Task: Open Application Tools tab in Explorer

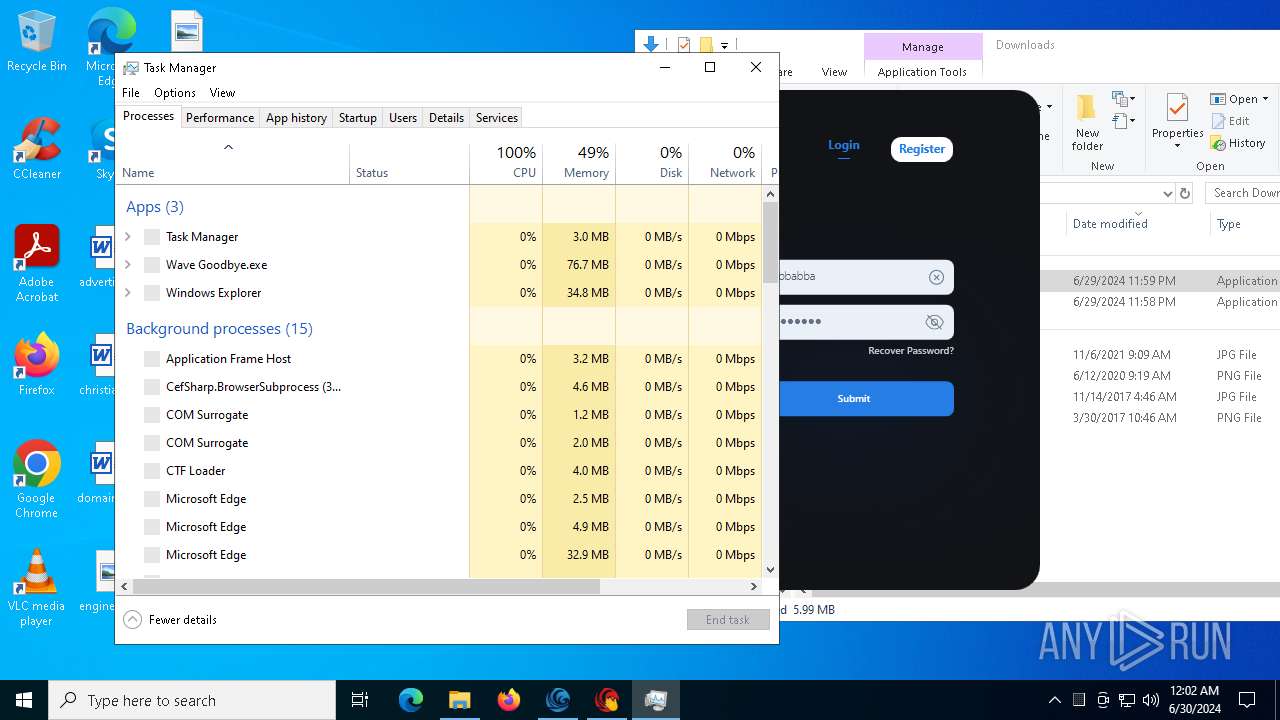Action: pyautogui.click(x=922, y=72)
